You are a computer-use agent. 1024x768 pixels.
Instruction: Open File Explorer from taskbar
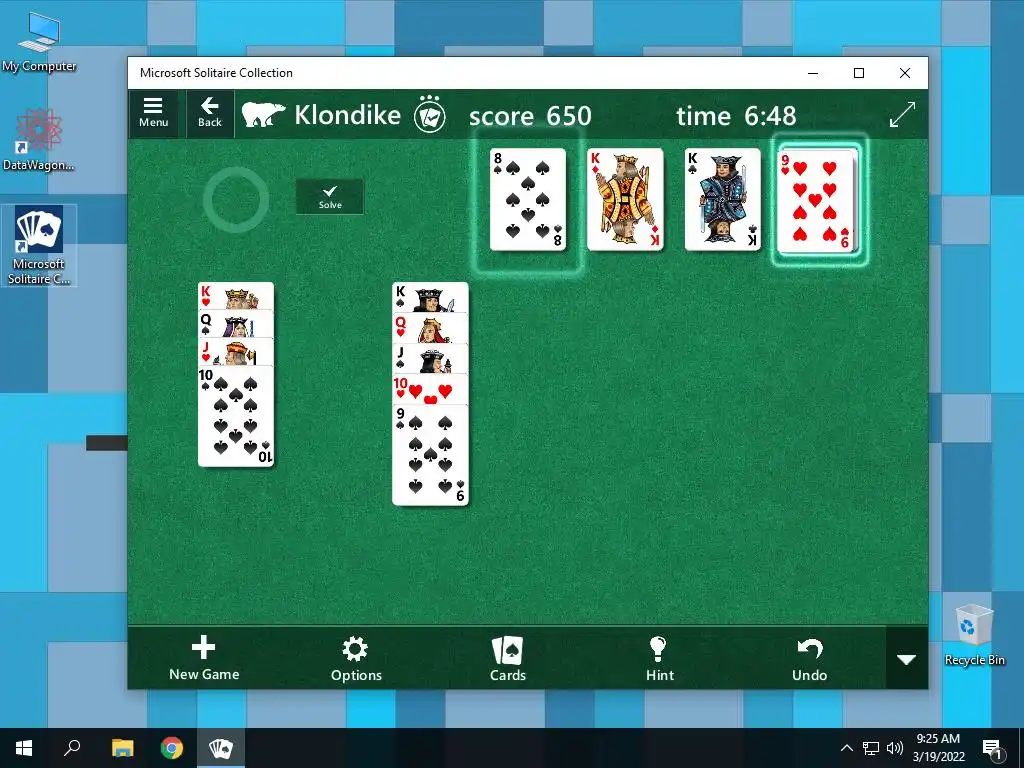[x=122, y=748]
